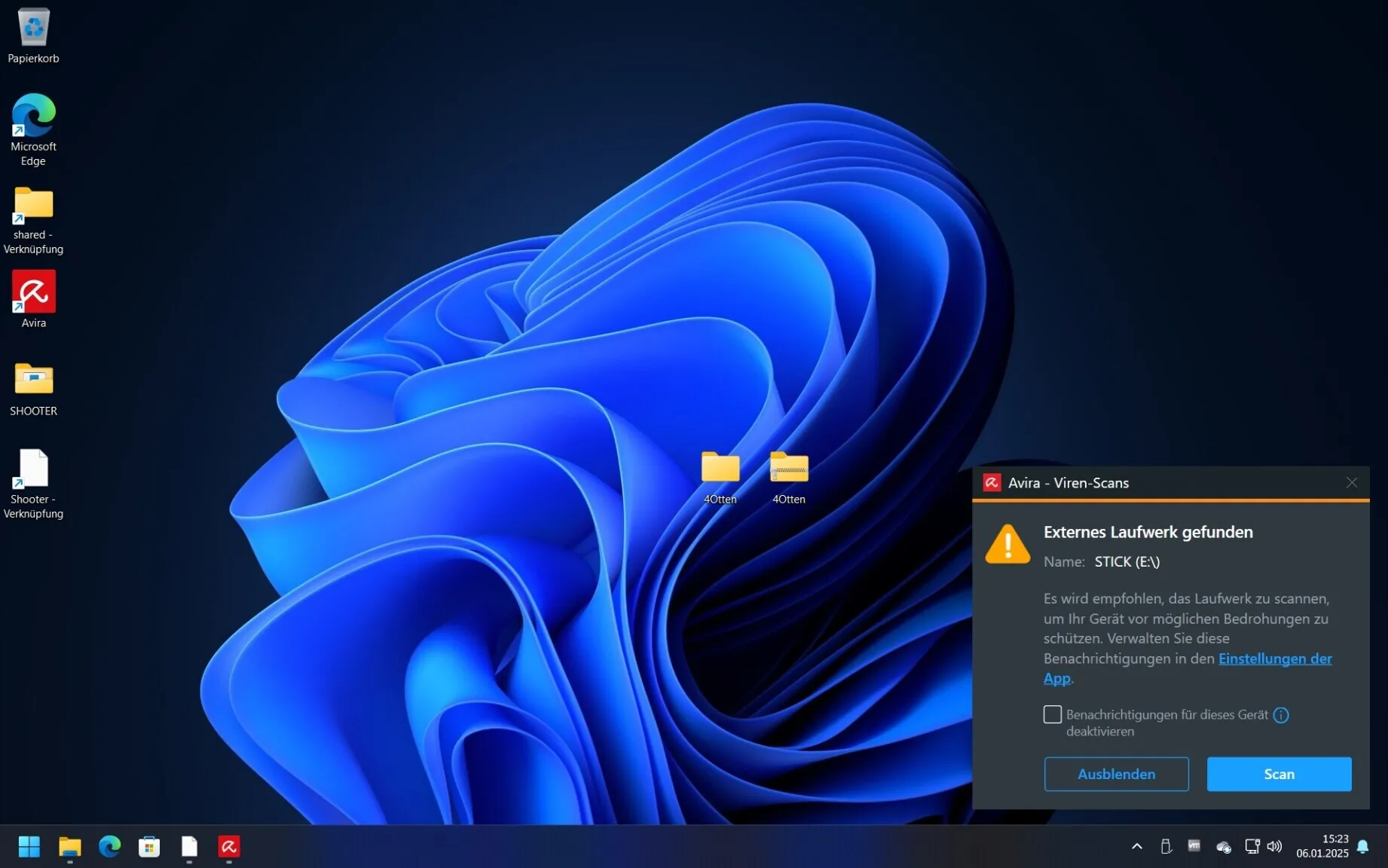Tick the checkbox to disable notifications for this device
Image resolution: width=1388 pixels, height=868 pixels.
(x=1053, y=714)
